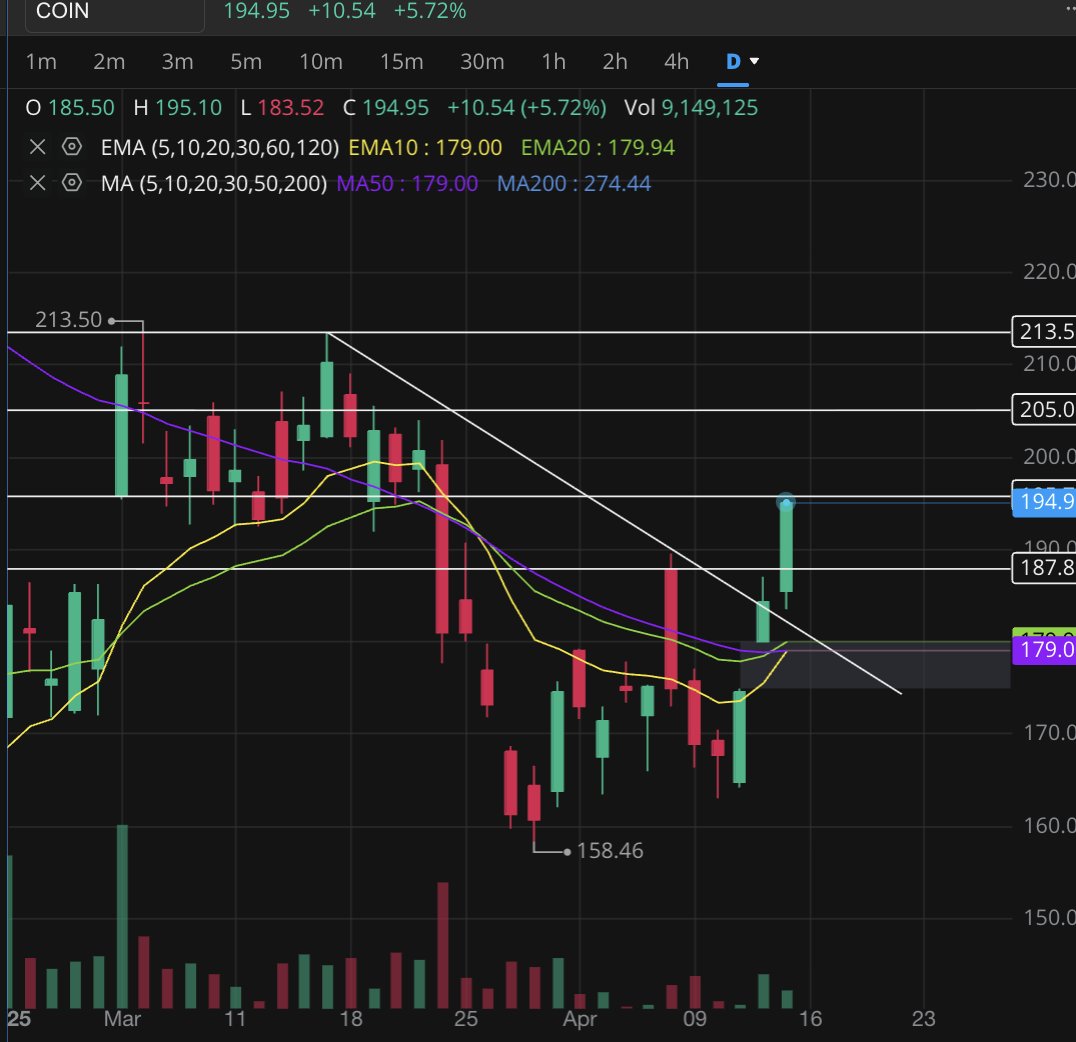Select the 1m timeframe
Image resolution: width=1076 pixels, height=1042 pixels.
(41, 62)
